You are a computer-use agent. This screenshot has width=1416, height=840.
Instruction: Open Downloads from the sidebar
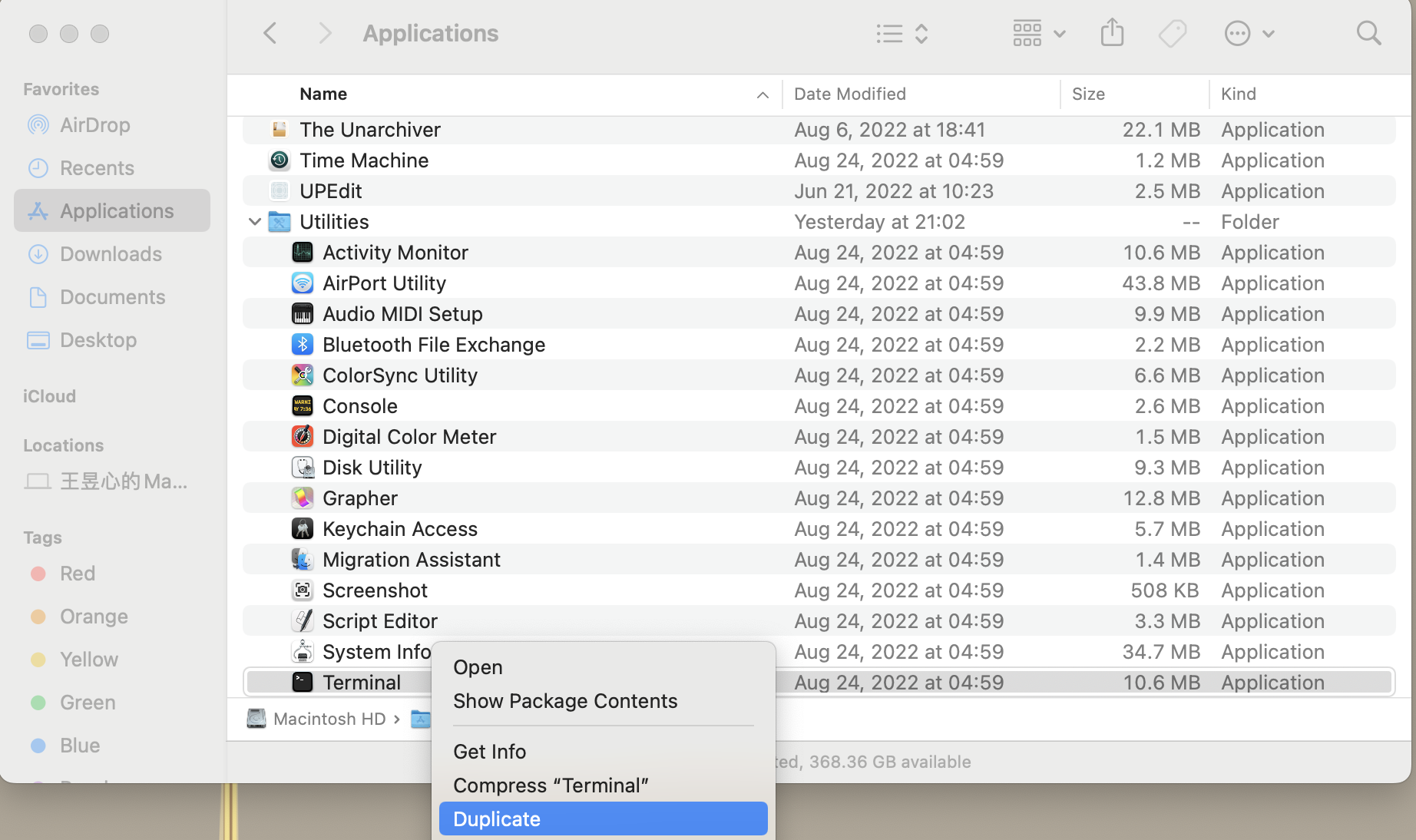tap(111, 253)
